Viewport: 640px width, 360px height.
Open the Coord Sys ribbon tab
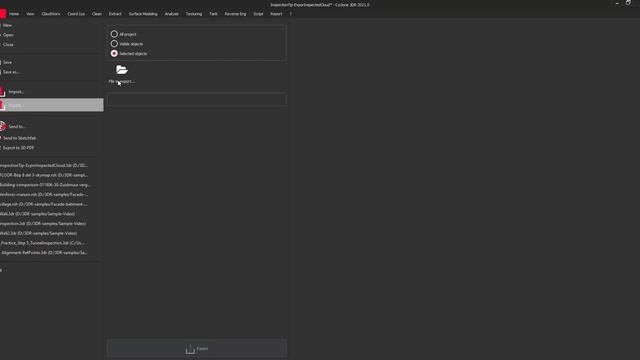76,14
